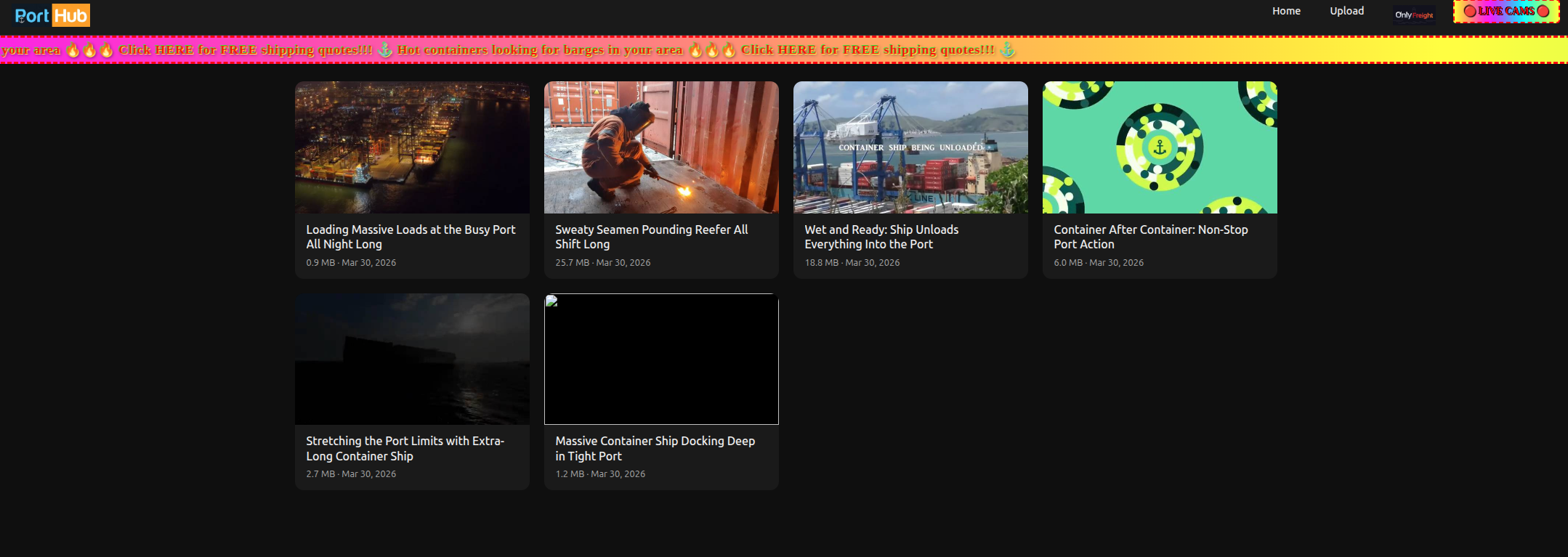
Task: Open 'Wet and Ready: Ship Unloads' title
Action: tap(881, 237)
